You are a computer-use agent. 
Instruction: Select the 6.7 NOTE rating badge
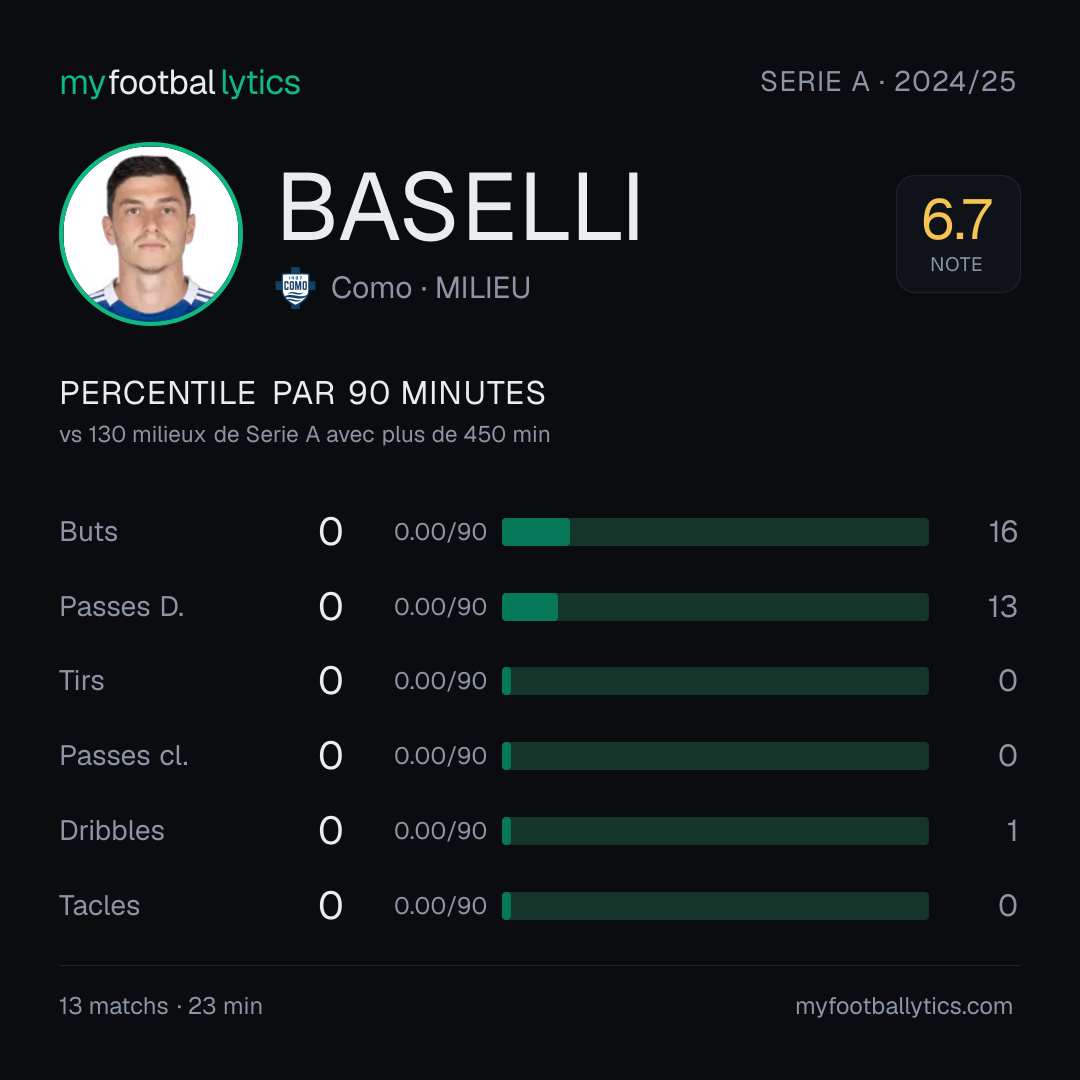(958, 233)
